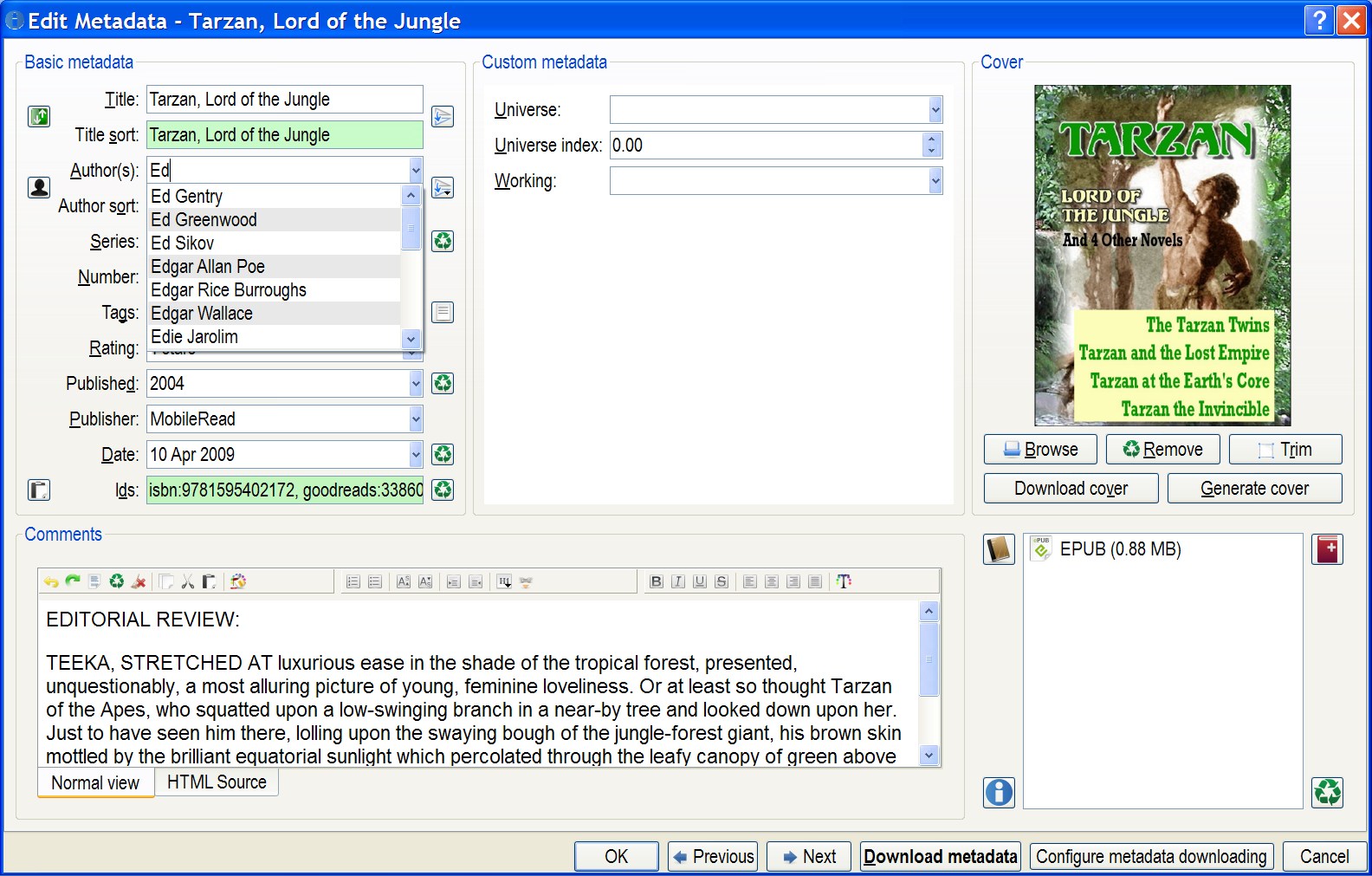Click the Redo arrow in comments toolbar
1372x876 pixels.
click(73, 581)
